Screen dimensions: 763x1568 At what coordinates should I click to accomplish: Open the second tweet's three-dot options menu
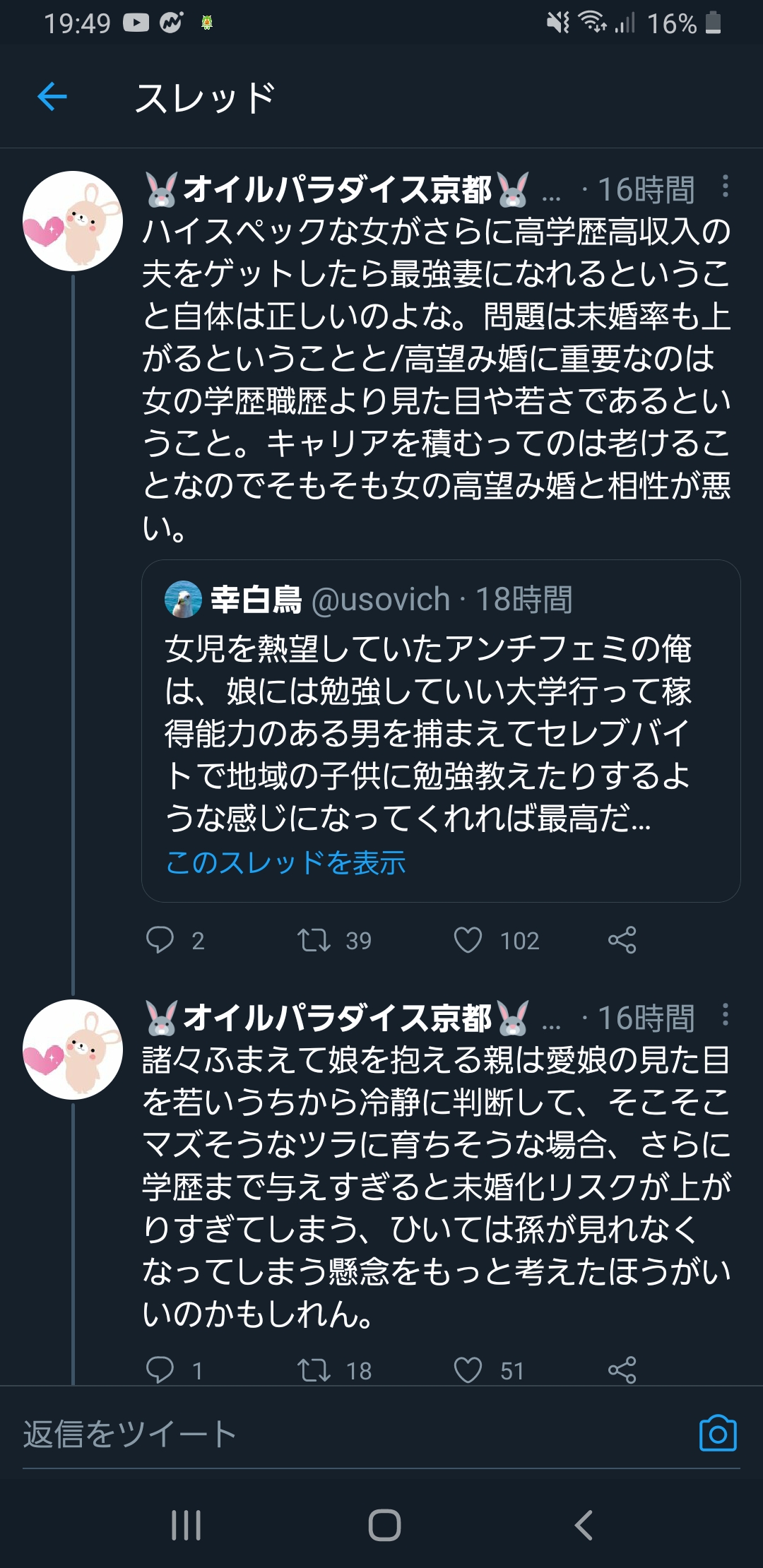[725, 1016]
